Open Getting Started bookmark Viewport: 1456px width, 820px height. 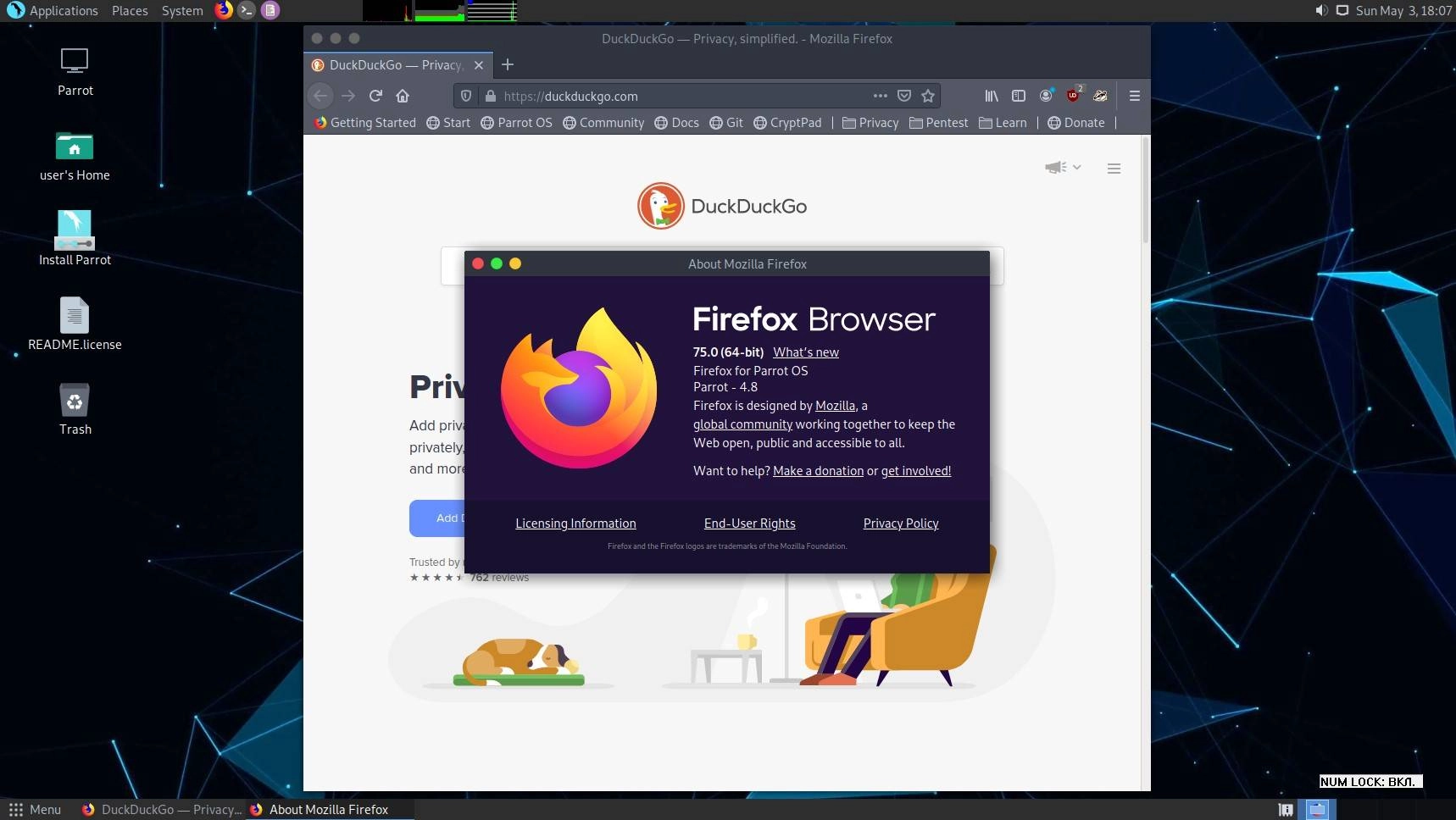point(364,122)
